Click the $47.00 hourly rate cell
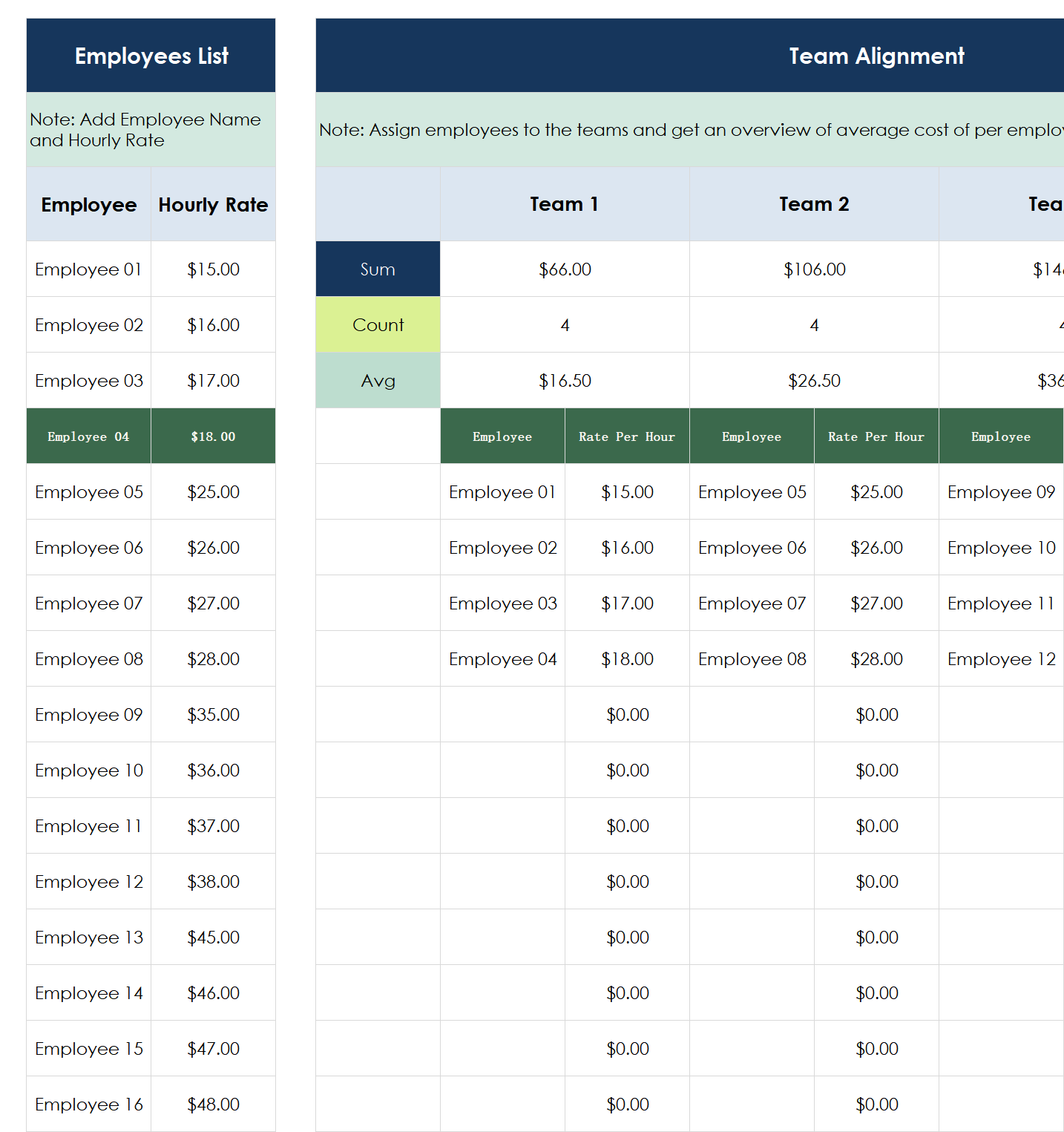This screenshot has height=1132, width=1064. pos(213,1049)
